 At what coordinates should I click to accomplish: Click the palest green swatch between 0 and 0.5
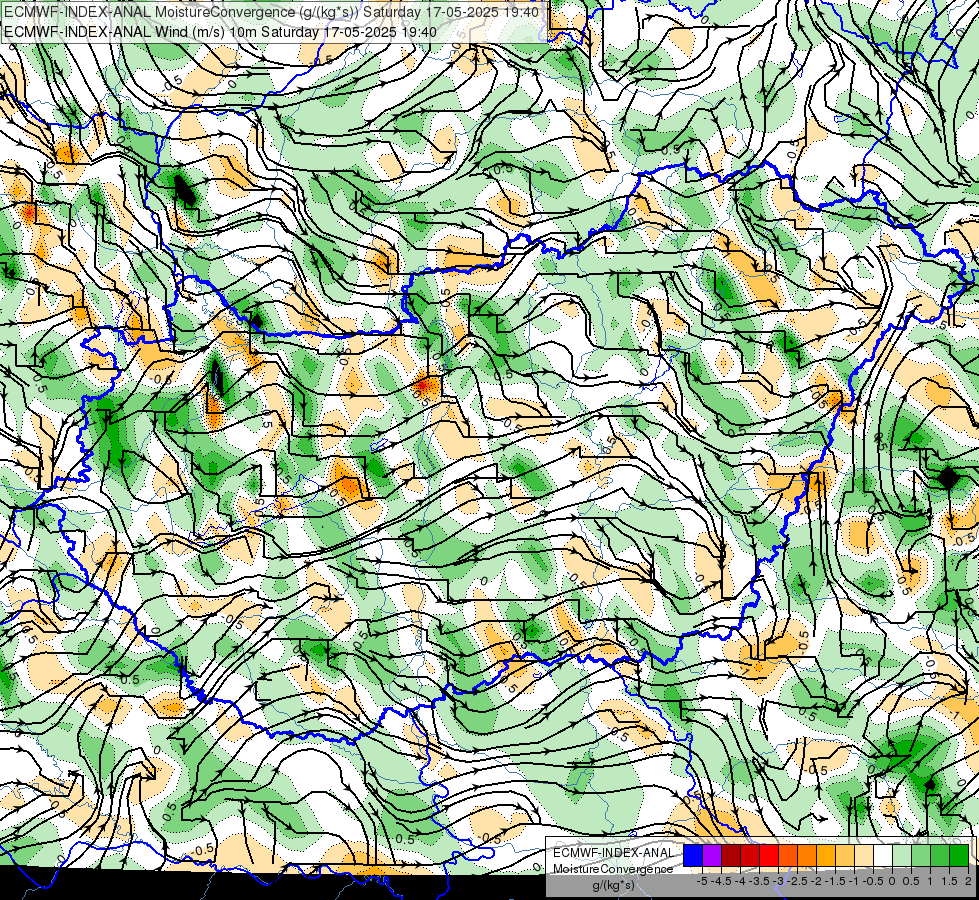click(902, 856)
